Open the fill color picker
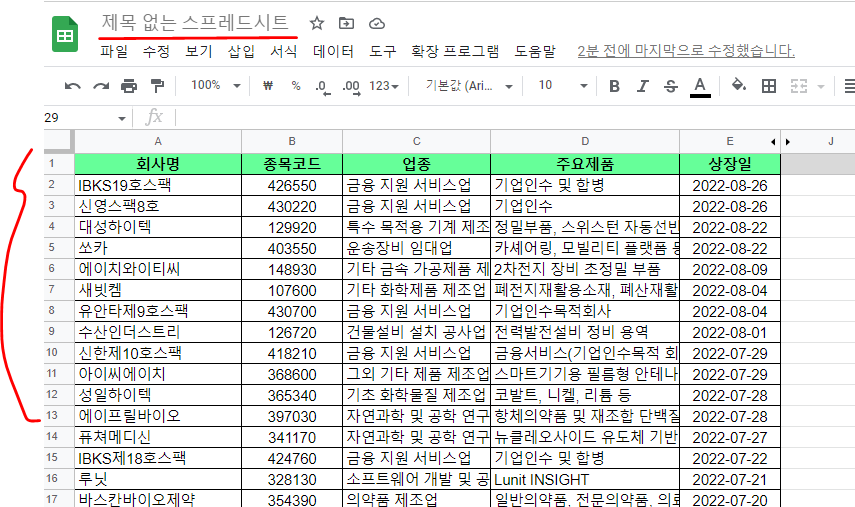855x507 pixels. (x=739, y=85)
